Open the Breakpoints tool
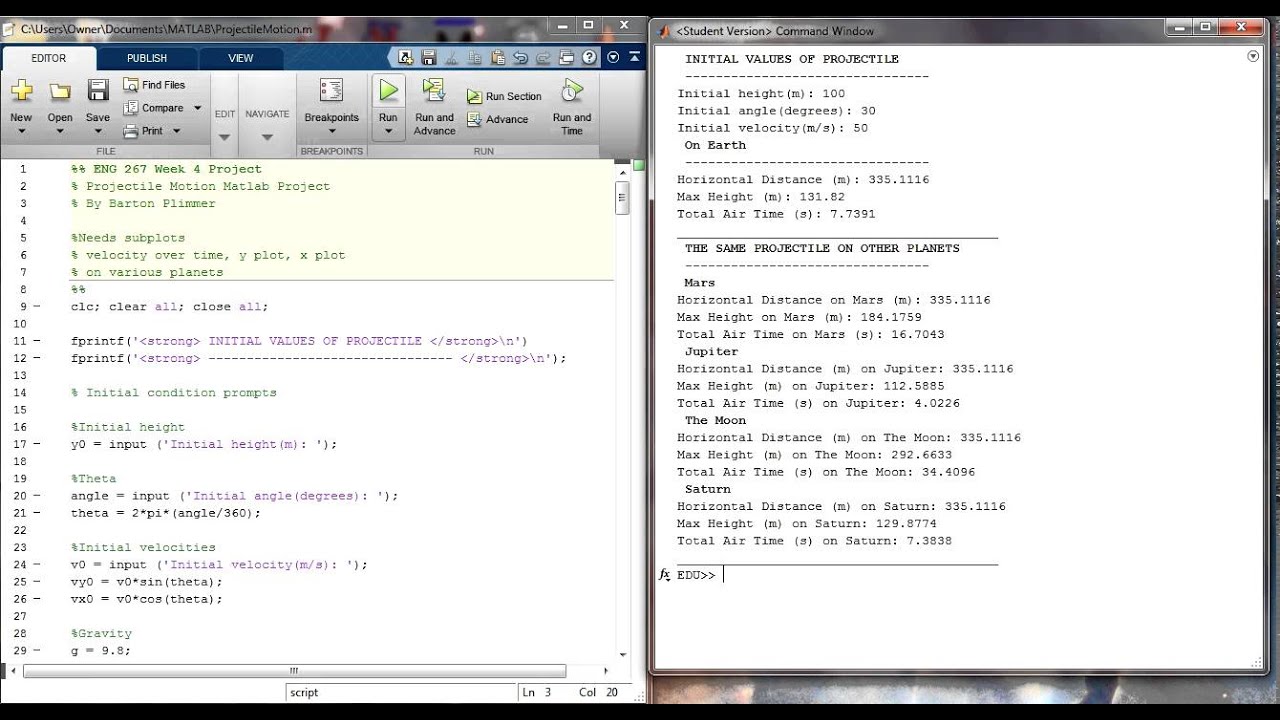This screenshot has height=720, width=1280. (331, 101)
